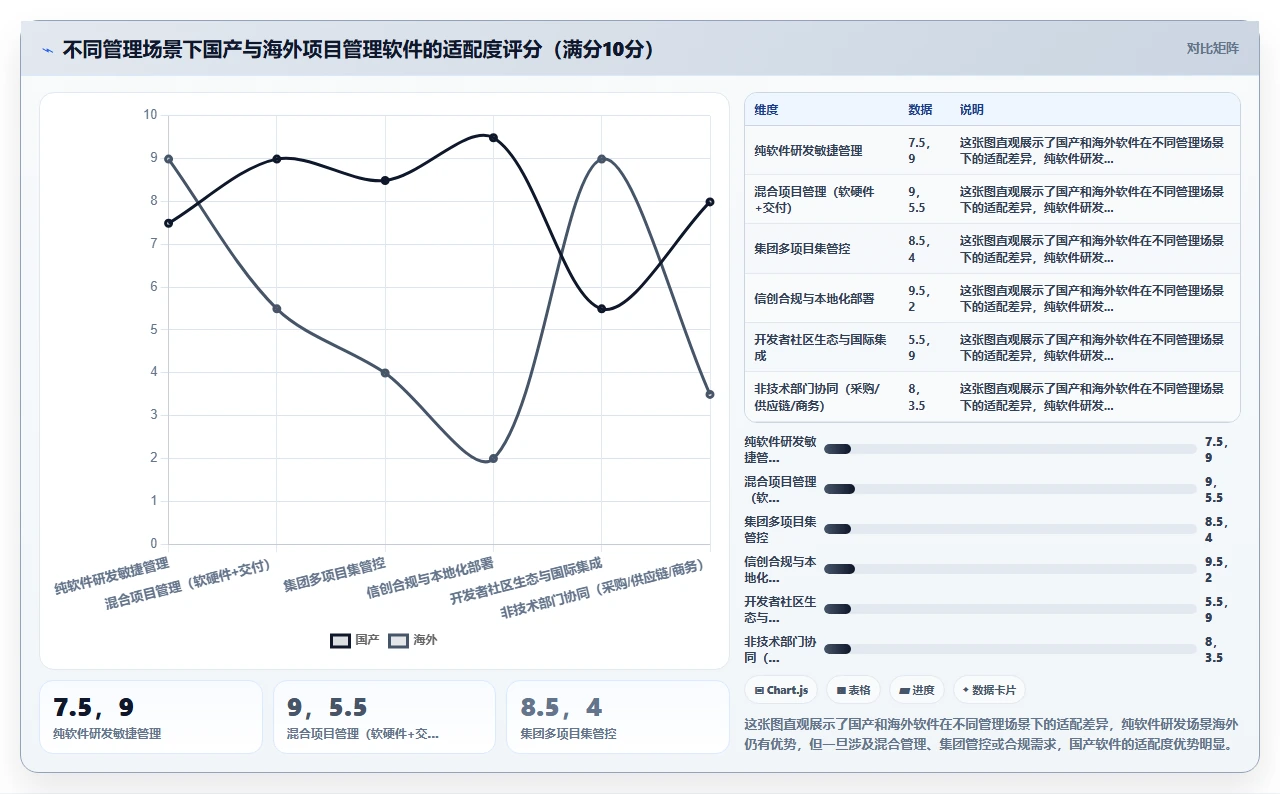1280x794 pixels.
Task: Select the 表格 chip
Action: [853, 690]
